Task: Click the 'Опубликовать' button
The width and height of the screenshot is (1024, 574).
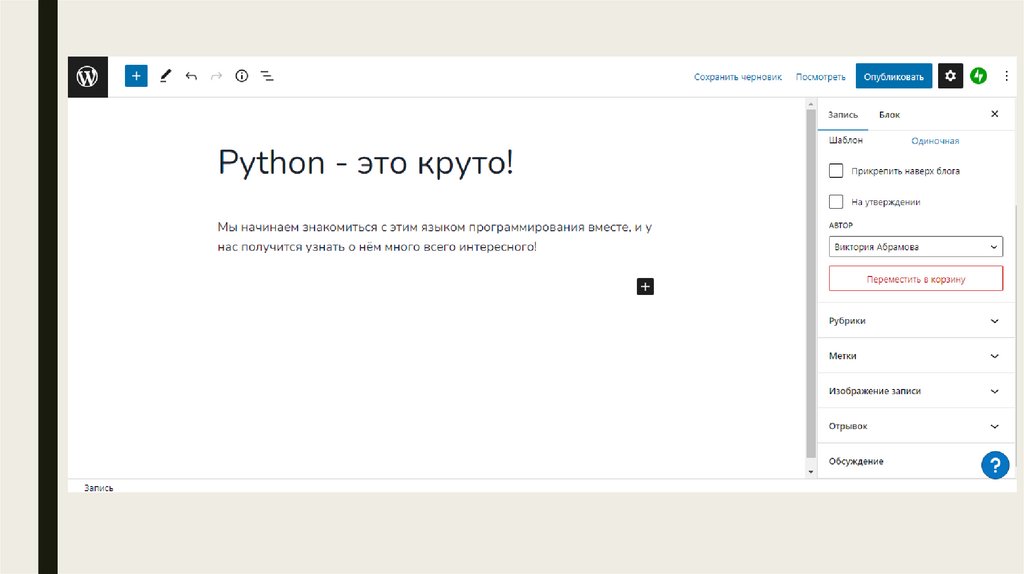Action: [893, 76]
